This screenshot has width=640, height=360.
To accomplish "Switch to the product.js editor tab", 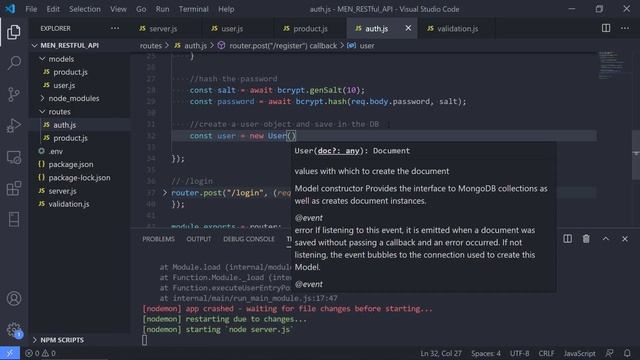I will [x=310, y=28].
